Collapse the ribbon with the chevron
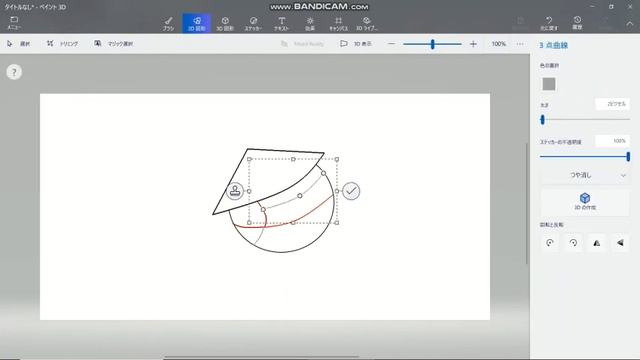 [630, 24]
